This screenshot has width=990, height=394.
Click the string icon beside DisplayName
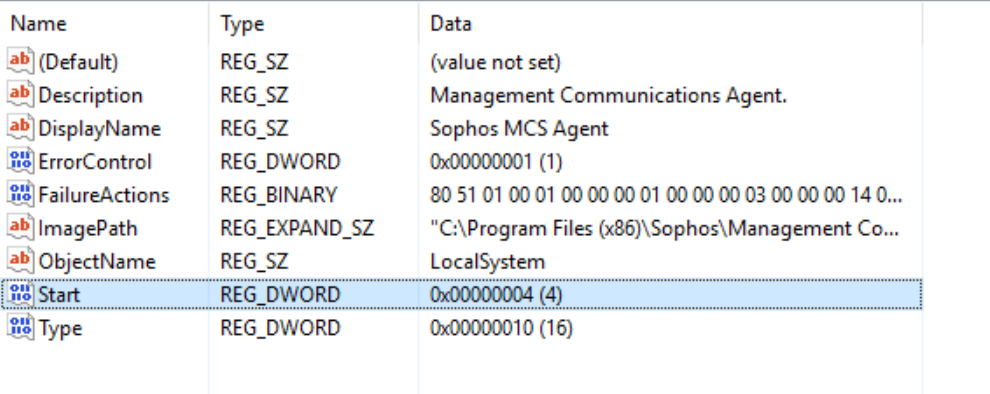tap(20, 128)
